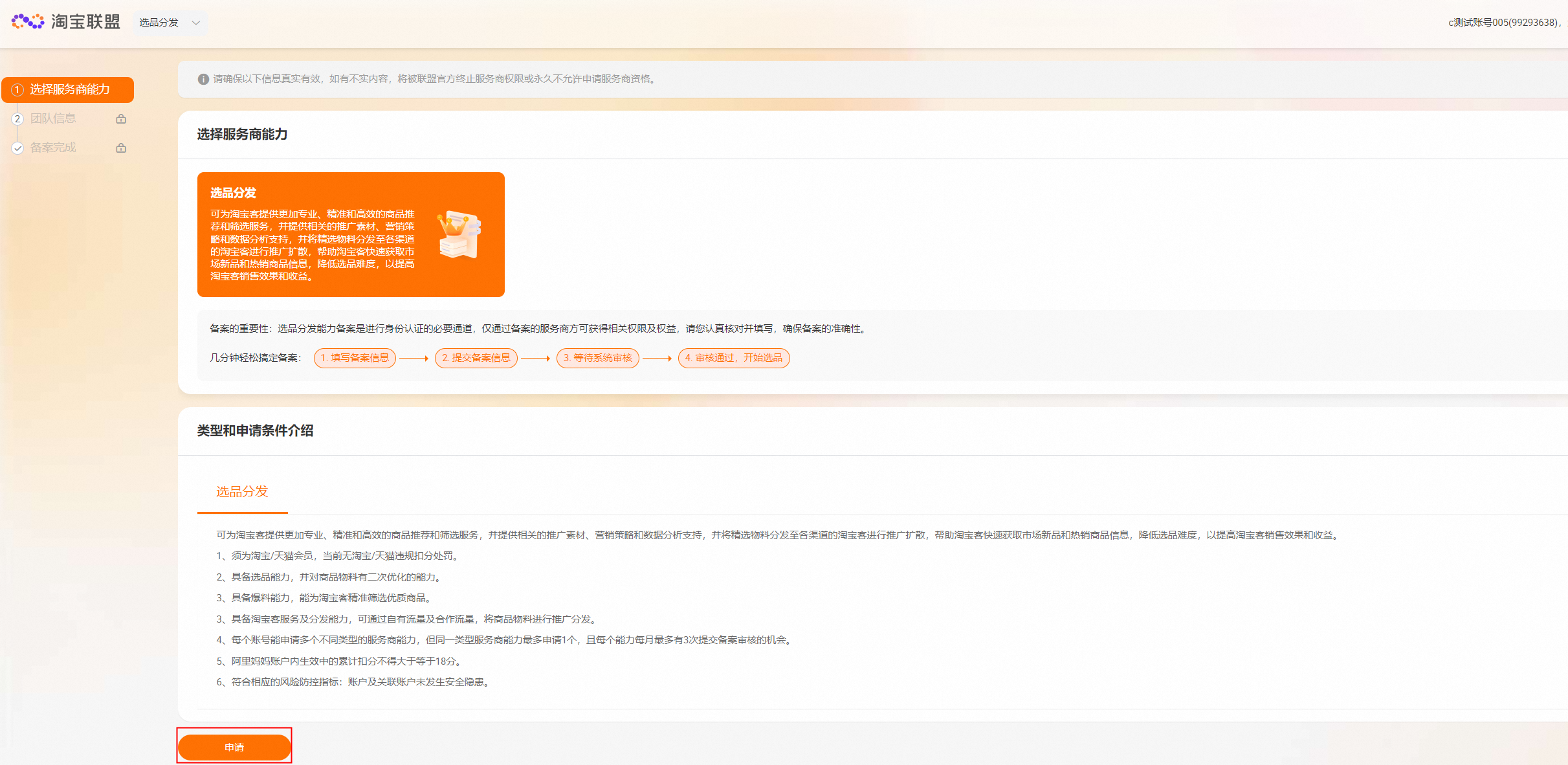Click the 淘宝联盟 logo icon

[x=28, y=21]
